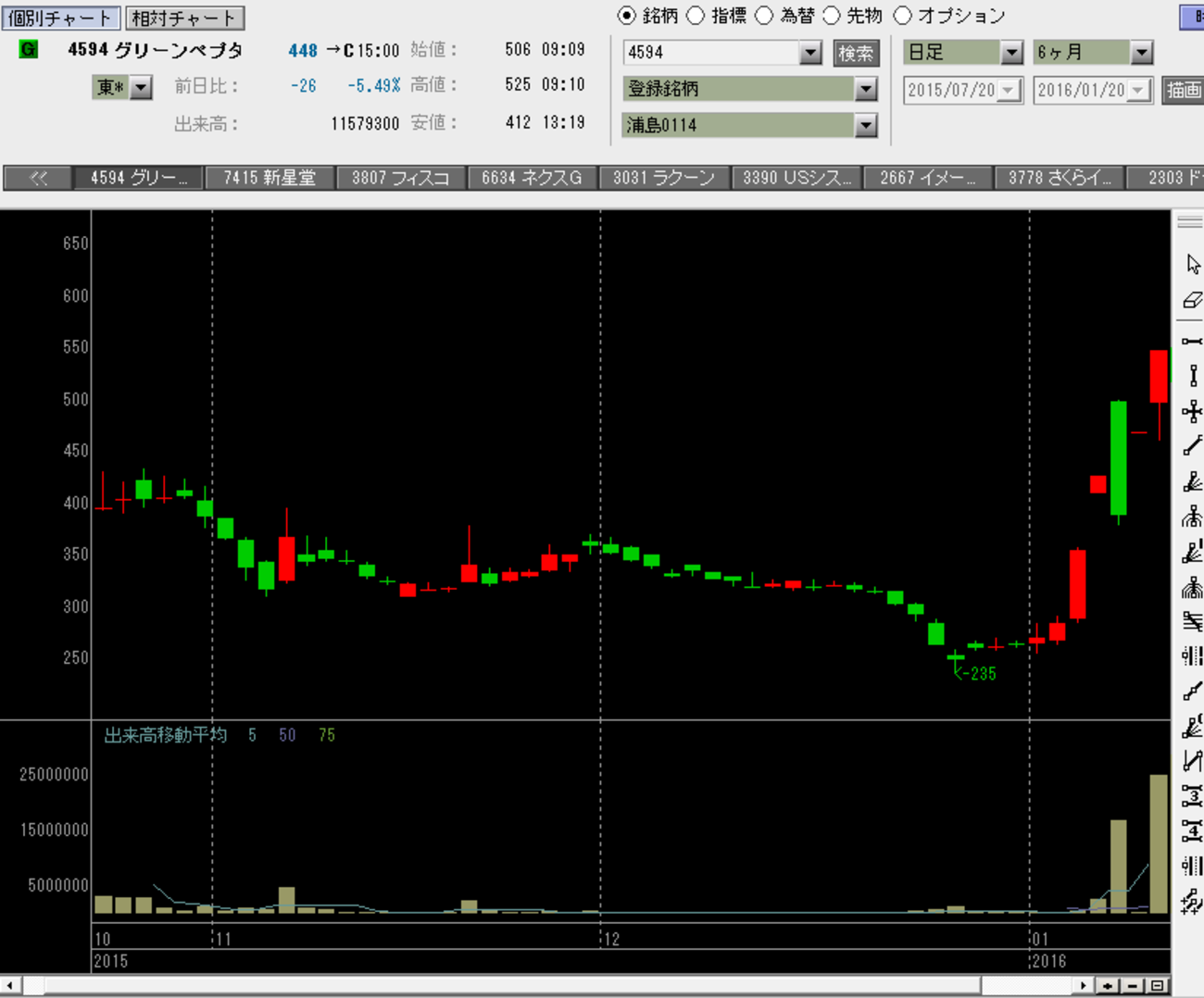Choose the vertical line drawing tool
This screenshot has width=1204, height=998.
coord(1193,376)
